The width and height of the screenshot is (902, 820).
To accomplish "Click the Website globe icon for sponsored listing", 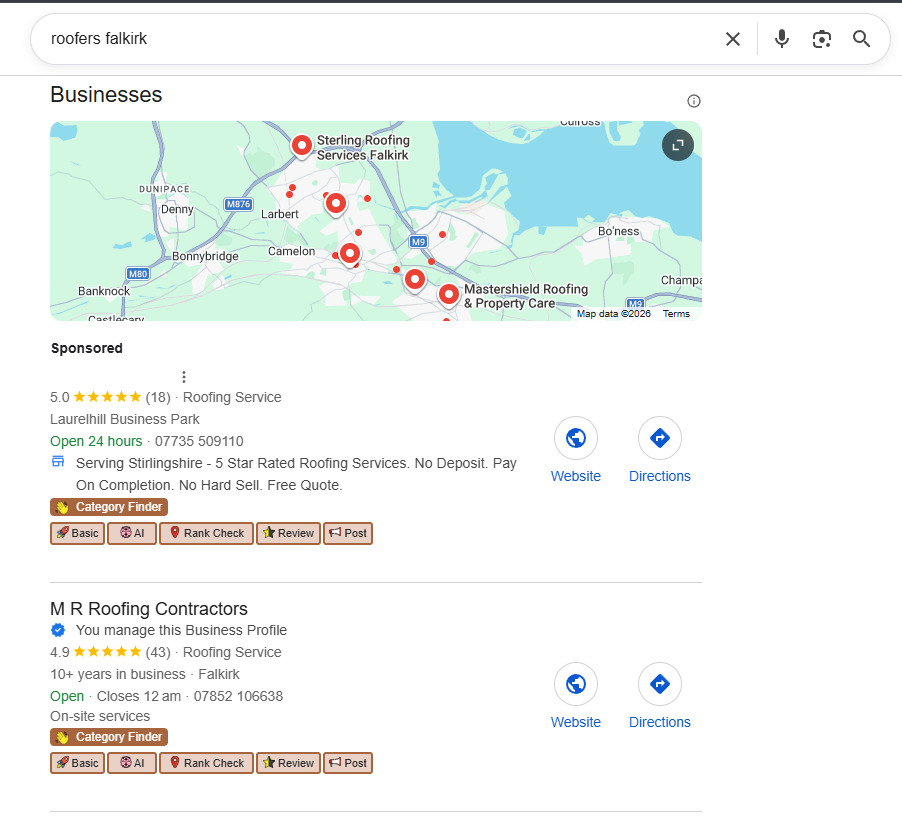I will 575,437.
